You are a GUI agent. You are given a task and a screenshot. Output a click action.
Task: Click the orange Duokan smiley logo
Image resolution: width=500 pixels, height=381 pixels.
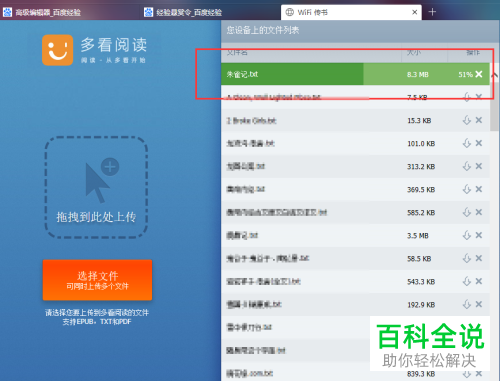58,50
